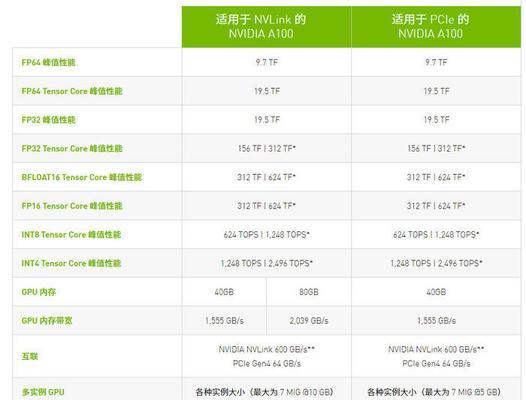Select the 'FP32 峰值性能' row label
Screen dimensions: 526x400
tap(49, 120)
